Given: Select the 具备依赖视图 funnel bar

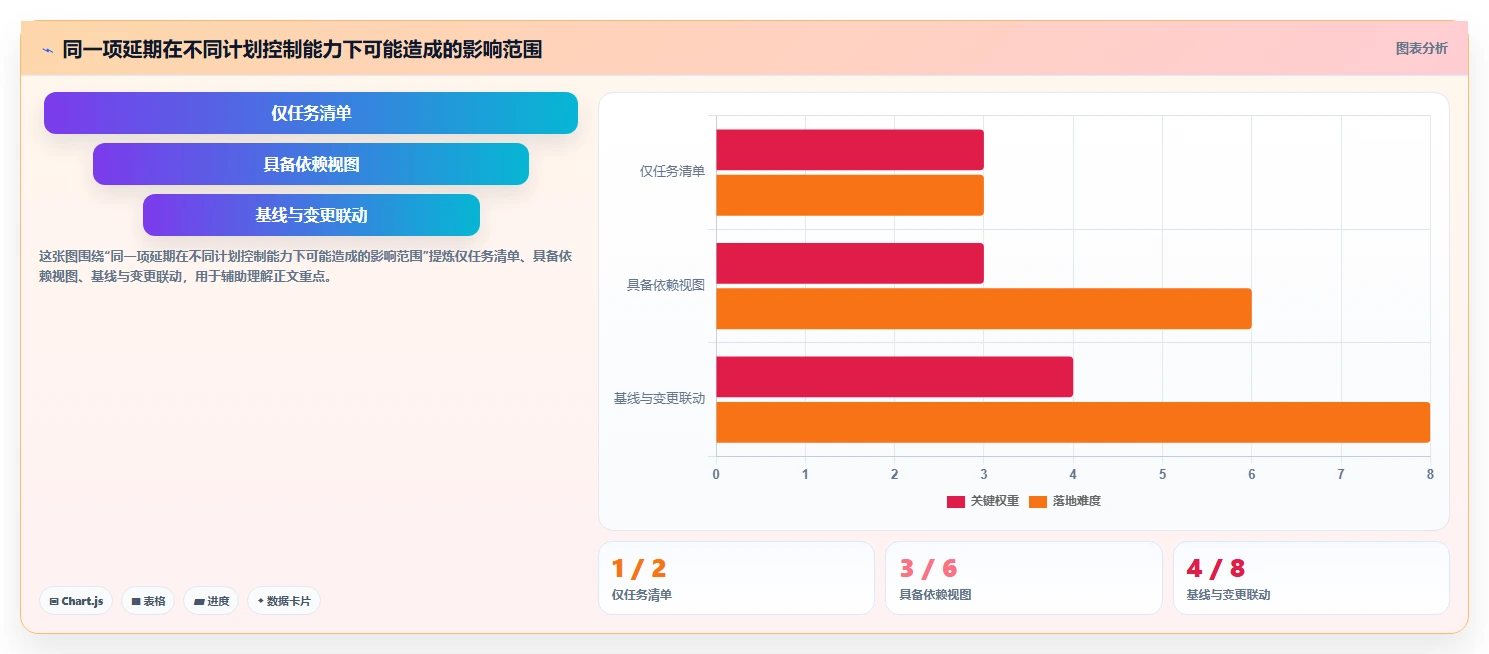Looking at the screenshot, I should pos(311,164).
